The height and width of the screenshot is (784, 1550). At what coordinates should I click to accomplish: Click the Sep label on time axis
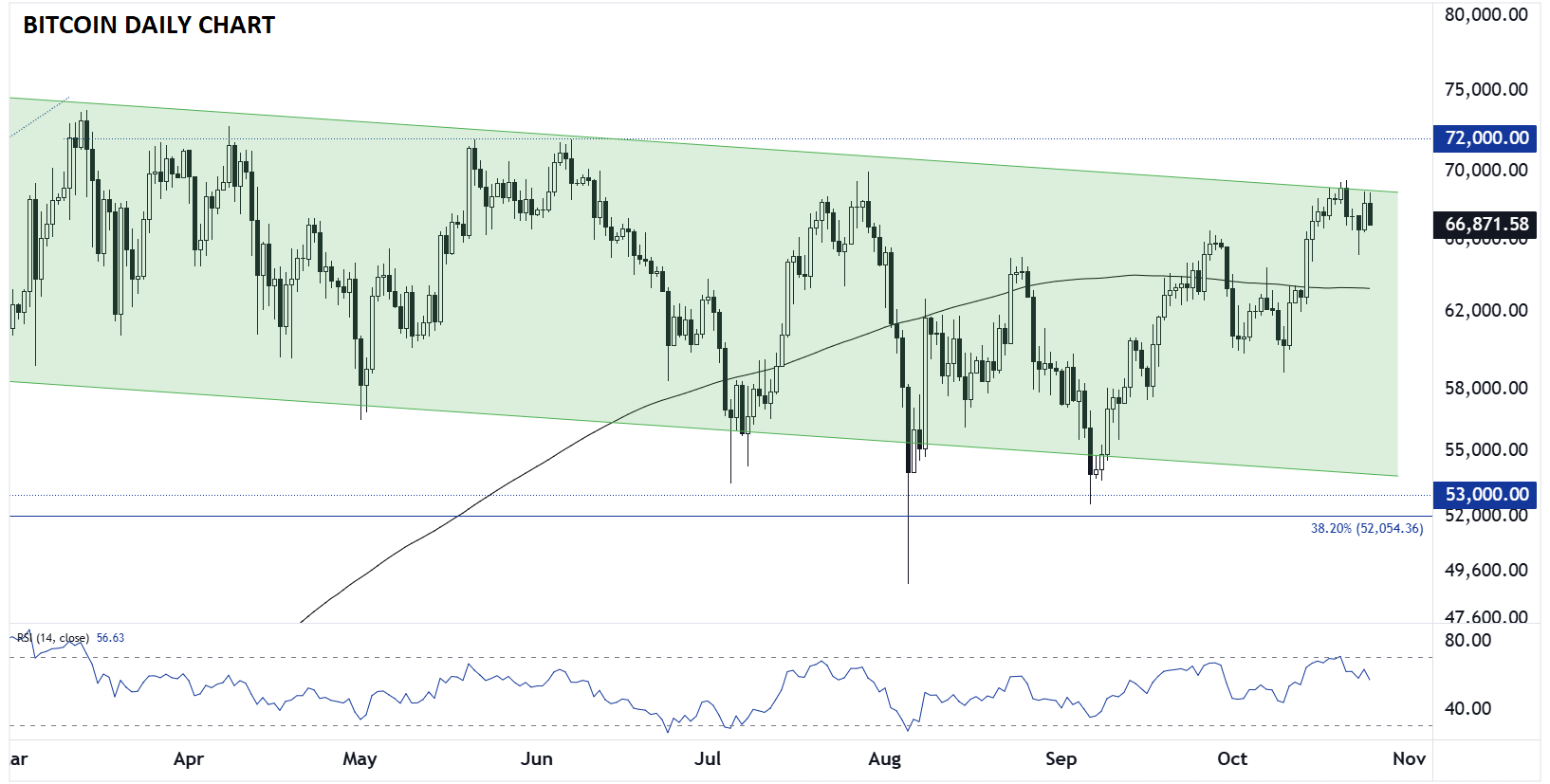[1061, 759]
